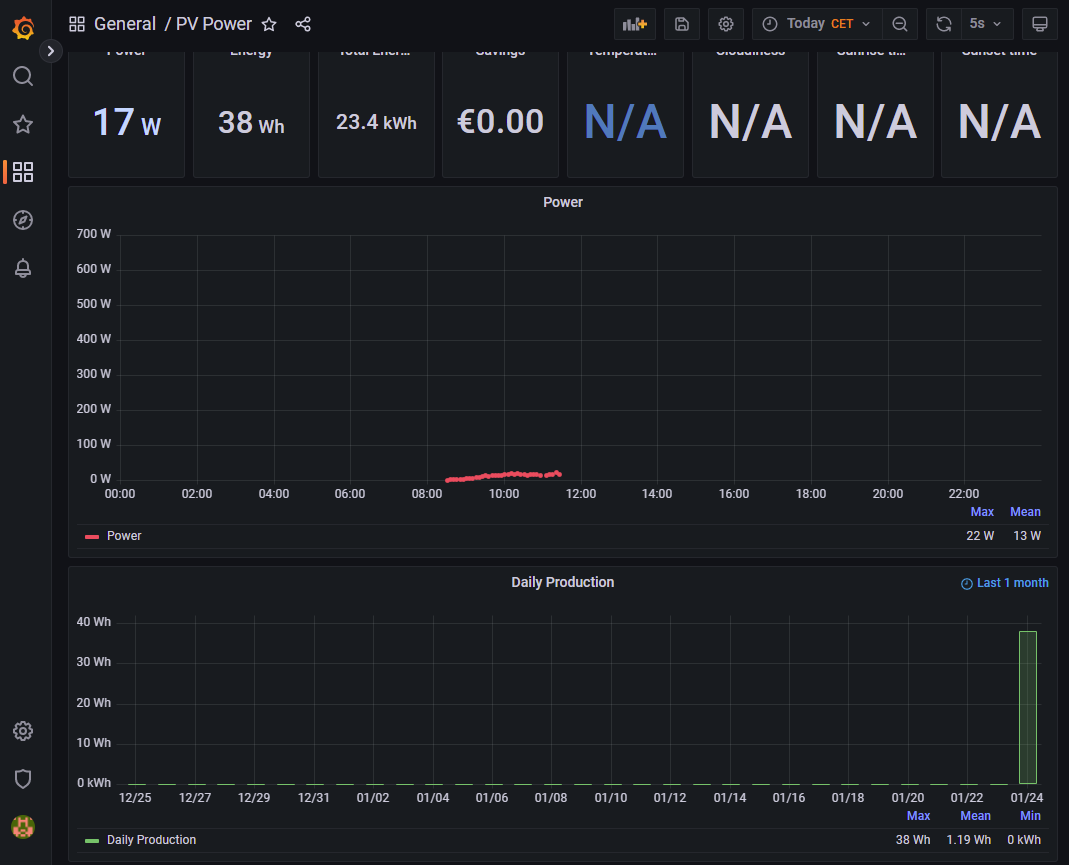Open the dashboard search icon
The image size is (1069, 865).
pyautogui.click(x=23, y=76)
